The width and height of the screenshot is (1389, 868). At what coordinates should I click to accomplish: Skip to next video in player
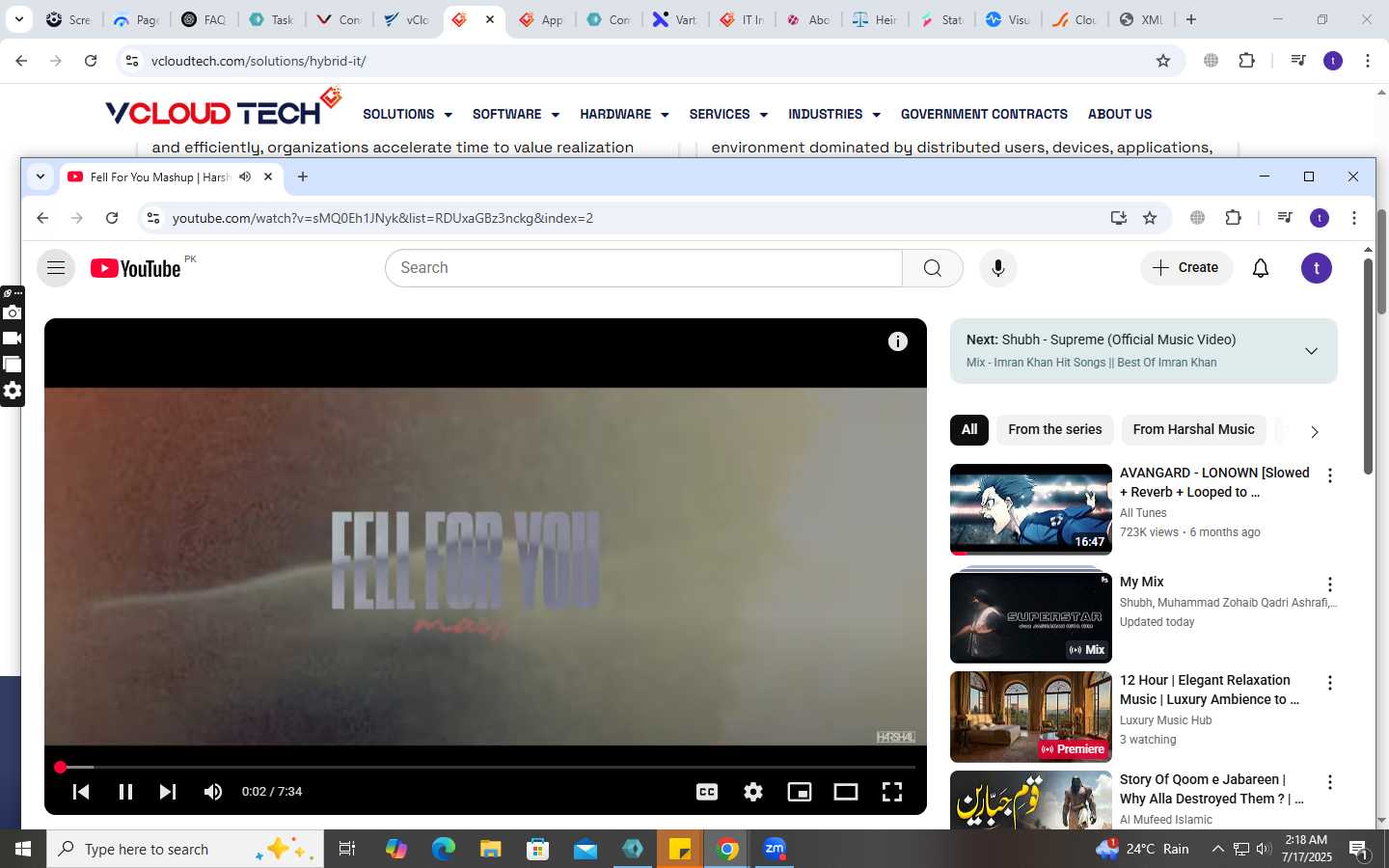click(x=168, y=792)
